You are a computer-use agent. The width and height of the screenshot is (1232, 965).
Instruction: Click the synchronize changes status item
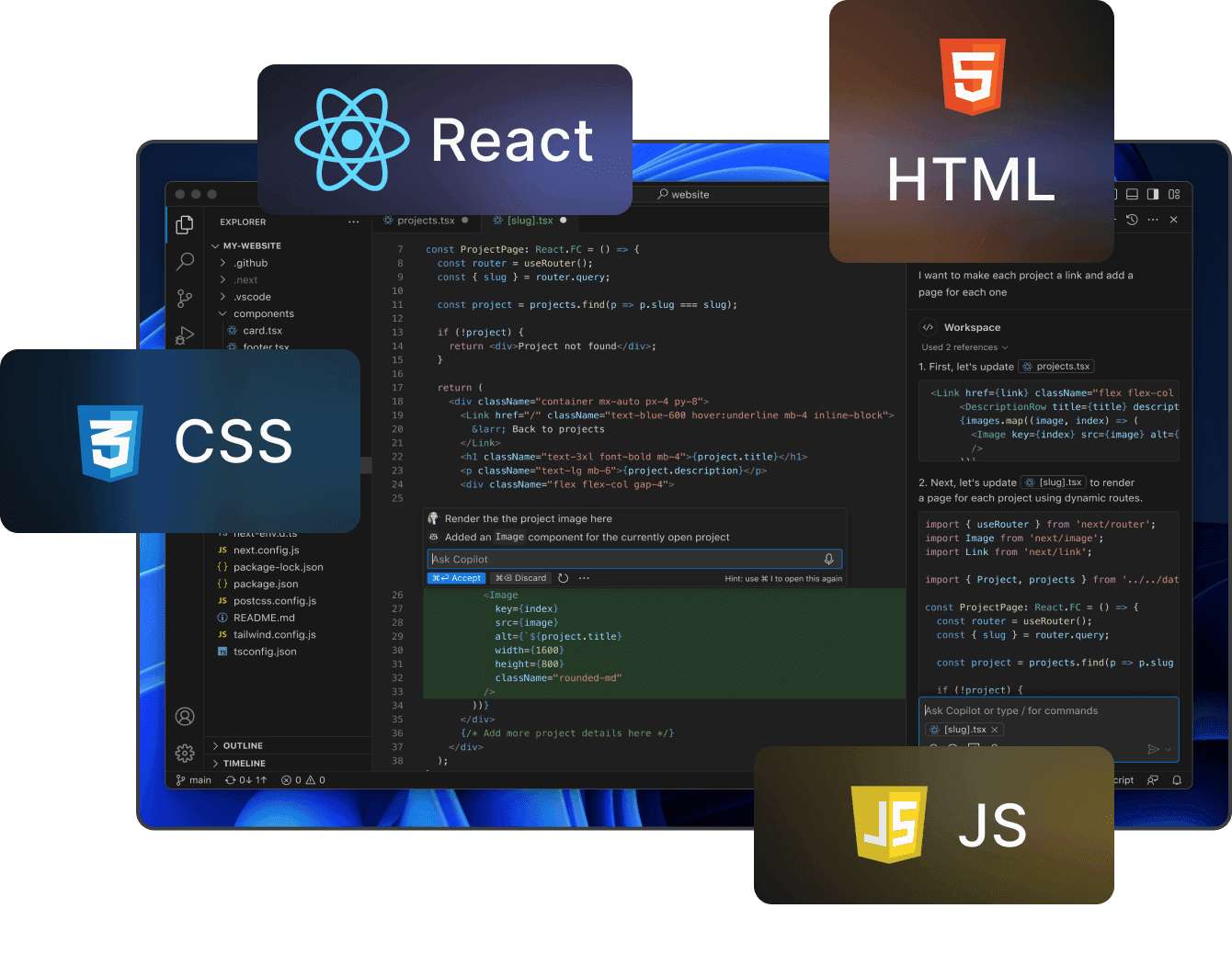[x=246, y=780]
